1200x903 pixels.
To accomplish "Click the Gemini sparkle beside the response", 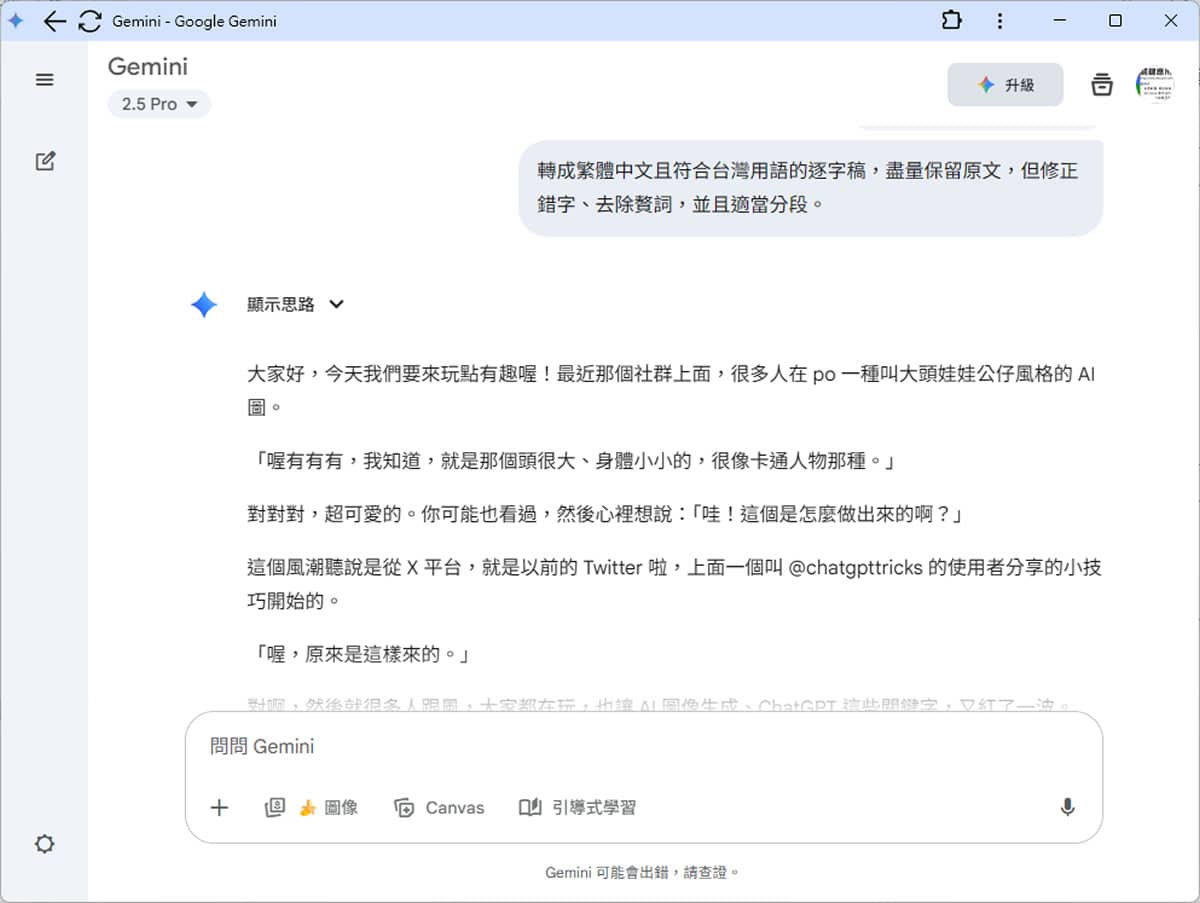I will pos(204,305).
